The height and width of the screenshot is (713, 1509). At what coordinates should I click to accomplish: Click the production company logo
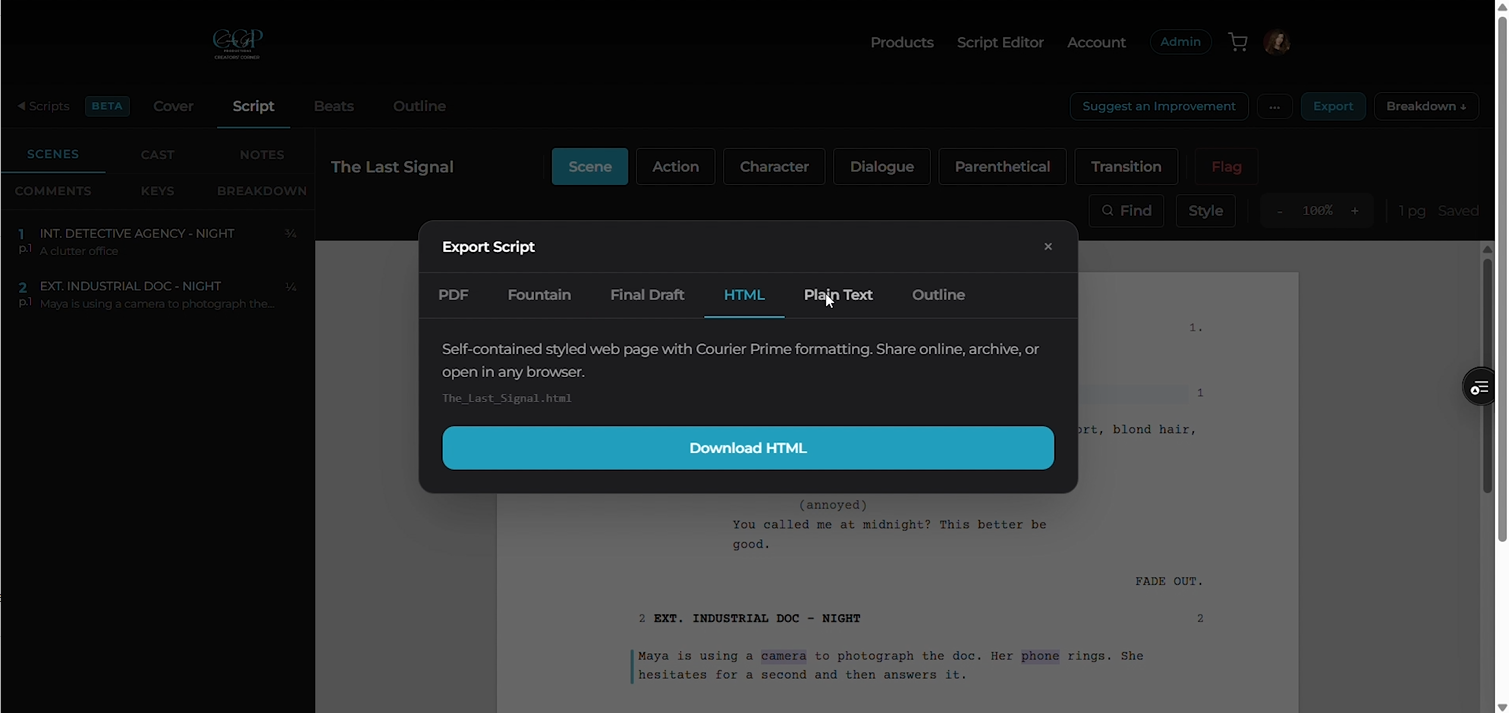click(237, 44)
